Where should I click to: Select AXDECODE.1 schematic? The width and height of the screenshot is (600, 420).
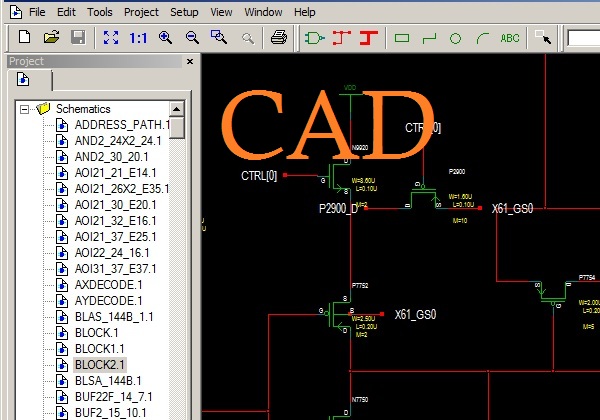pyautogui.click(x=108, y=285)
